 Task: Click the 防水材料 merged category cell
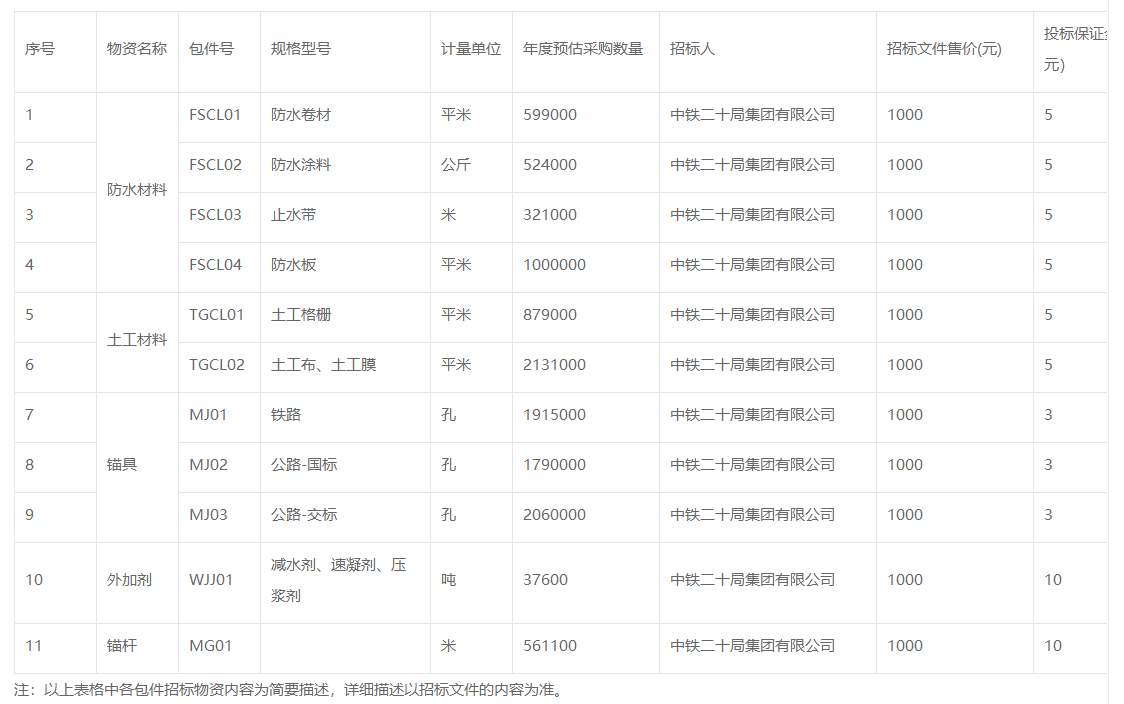pyautogui.click(x=137, y=190)
